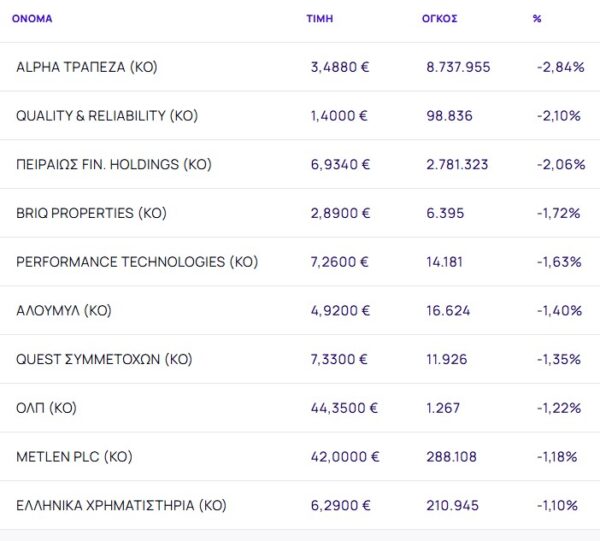Click the -1,10% change in last row
The height and width of the screenshot is (541, 600).
559,506
